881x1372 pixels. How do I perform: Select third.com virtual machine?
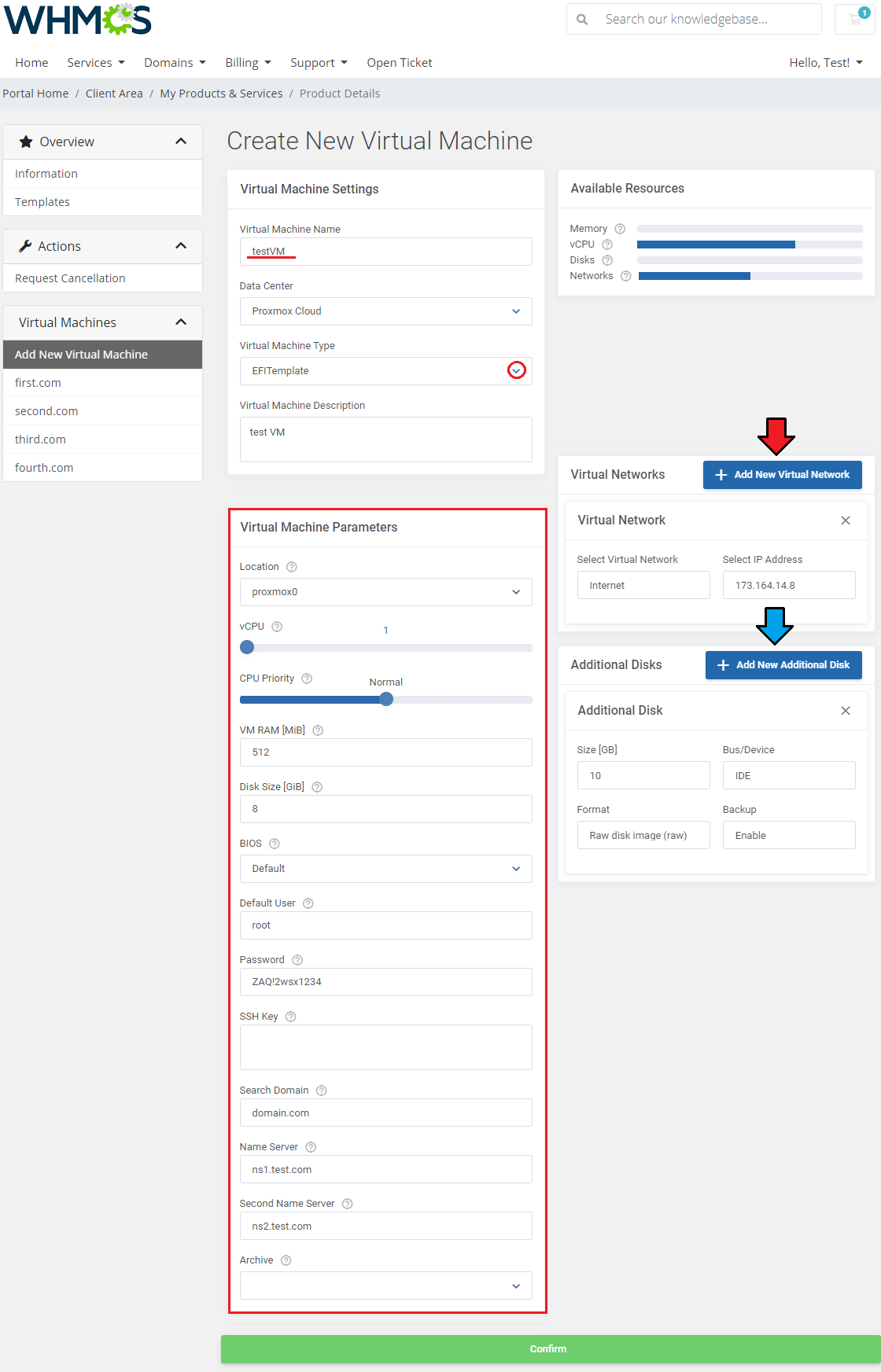(103, 440)
